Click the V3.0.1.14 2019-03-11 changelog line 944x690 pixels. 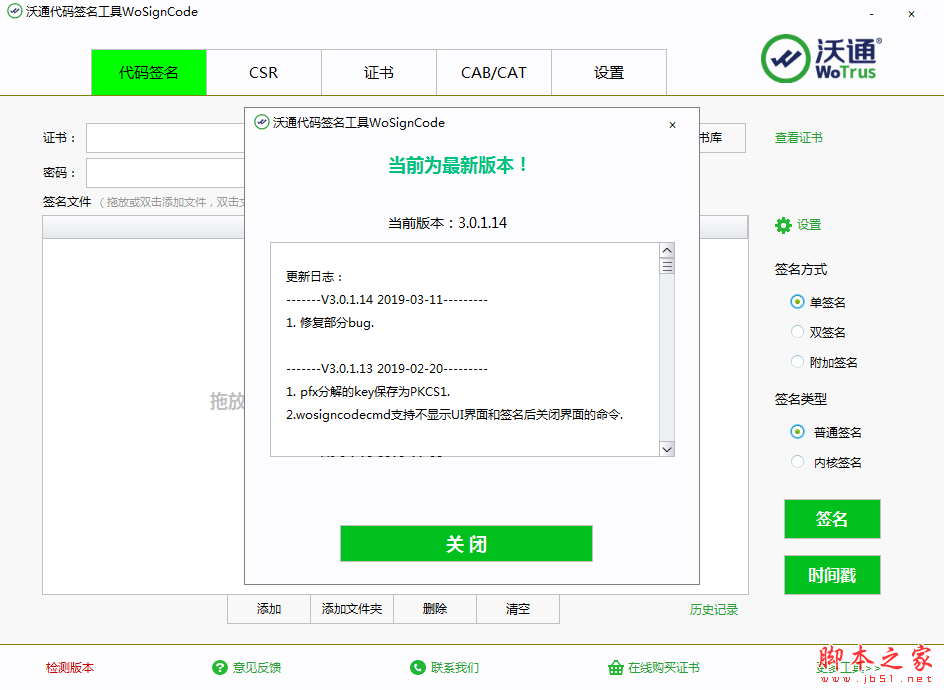tap(387, 299)
